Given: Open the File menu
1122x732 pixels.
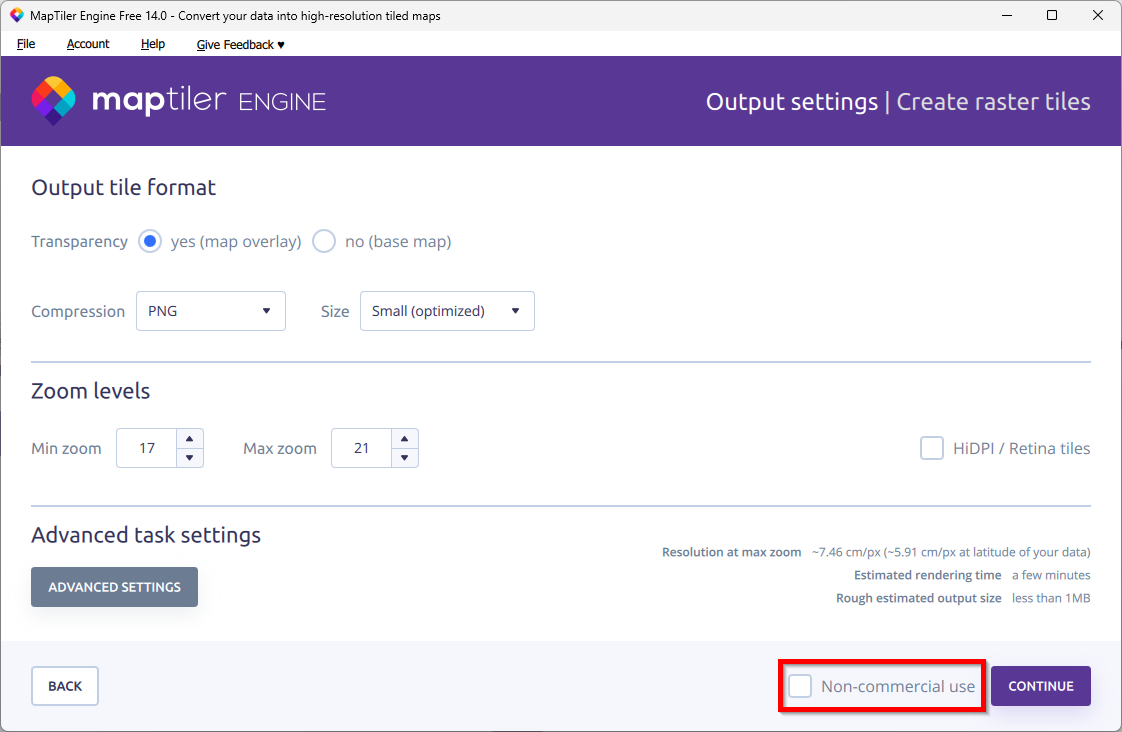Looking at the screenshot, I should tap(26, 44).
